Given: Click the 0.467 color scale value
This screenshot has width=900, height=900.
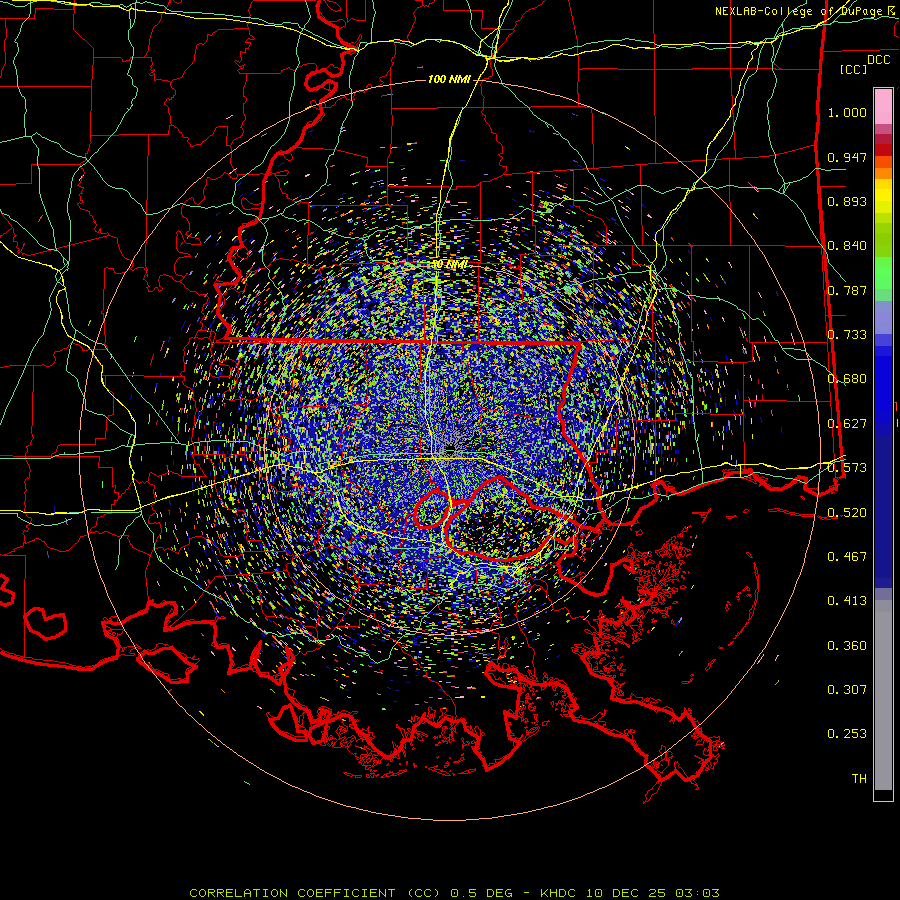Looking at the screenshot, I should (x=847, y=556).
